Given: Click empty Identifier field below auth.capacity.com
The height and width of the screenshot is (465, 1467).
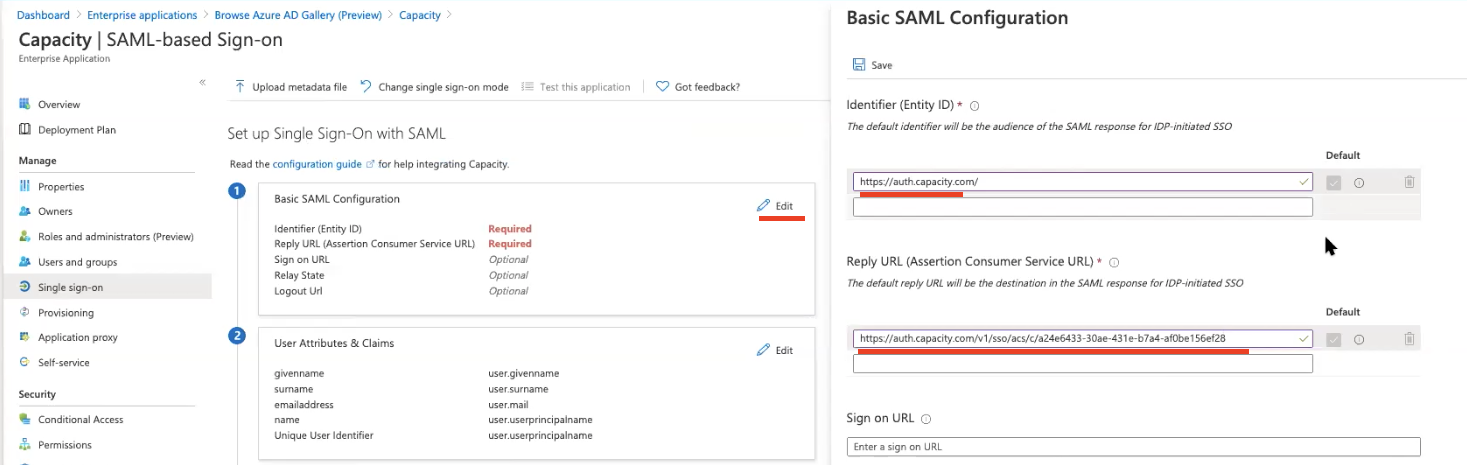Looking at the screenshot, I should tap(1082, 207).
